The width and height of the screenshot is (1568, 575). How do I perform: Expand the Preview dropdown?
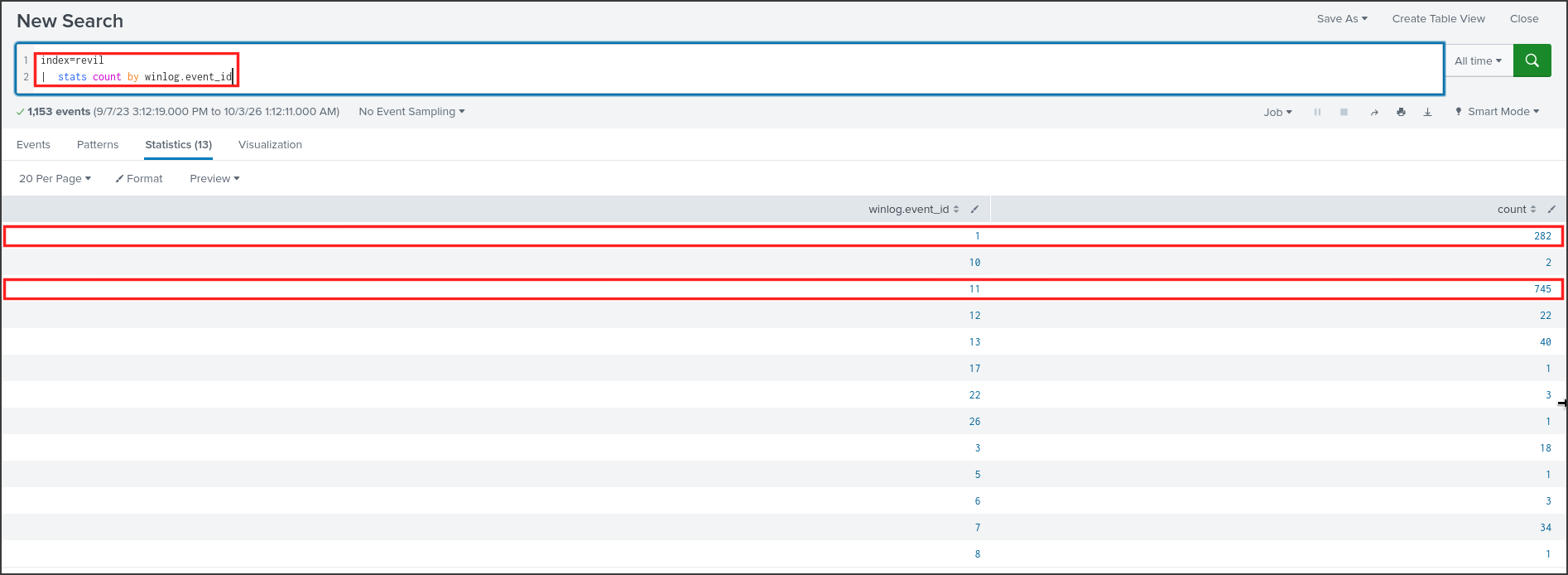(214, 179)
